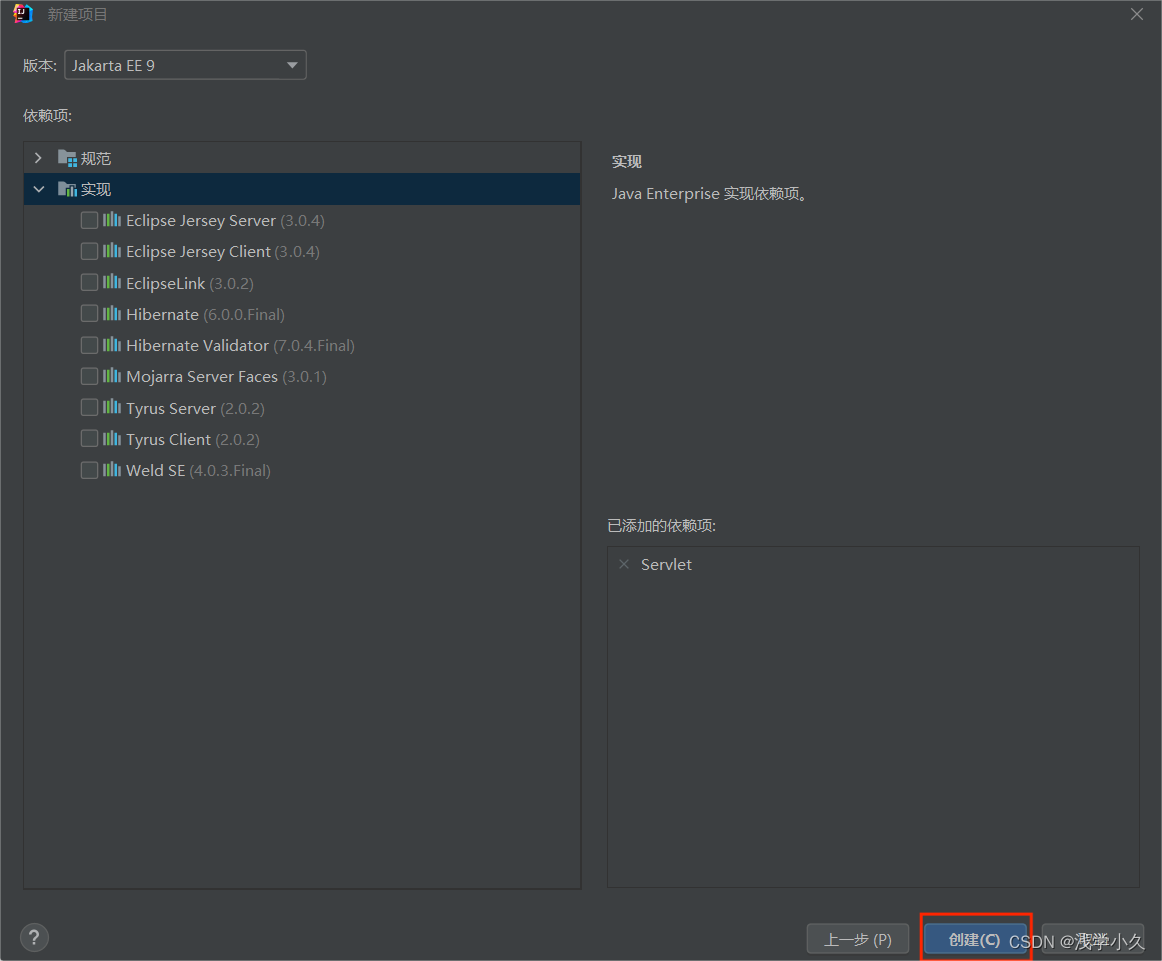Screen dimensions: 1162x961
Task: Click the Eclipse Jersey Client label
Action: [223, 252]
